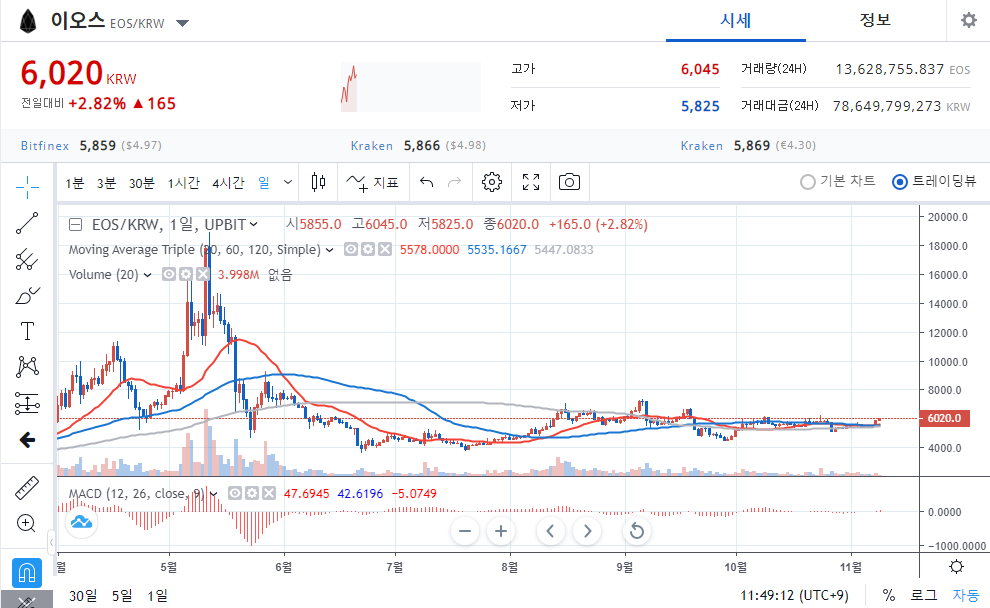This screenshot has width=990, height=608.
Task: Select the 일 daily timeframe
Action: (264, 183)
